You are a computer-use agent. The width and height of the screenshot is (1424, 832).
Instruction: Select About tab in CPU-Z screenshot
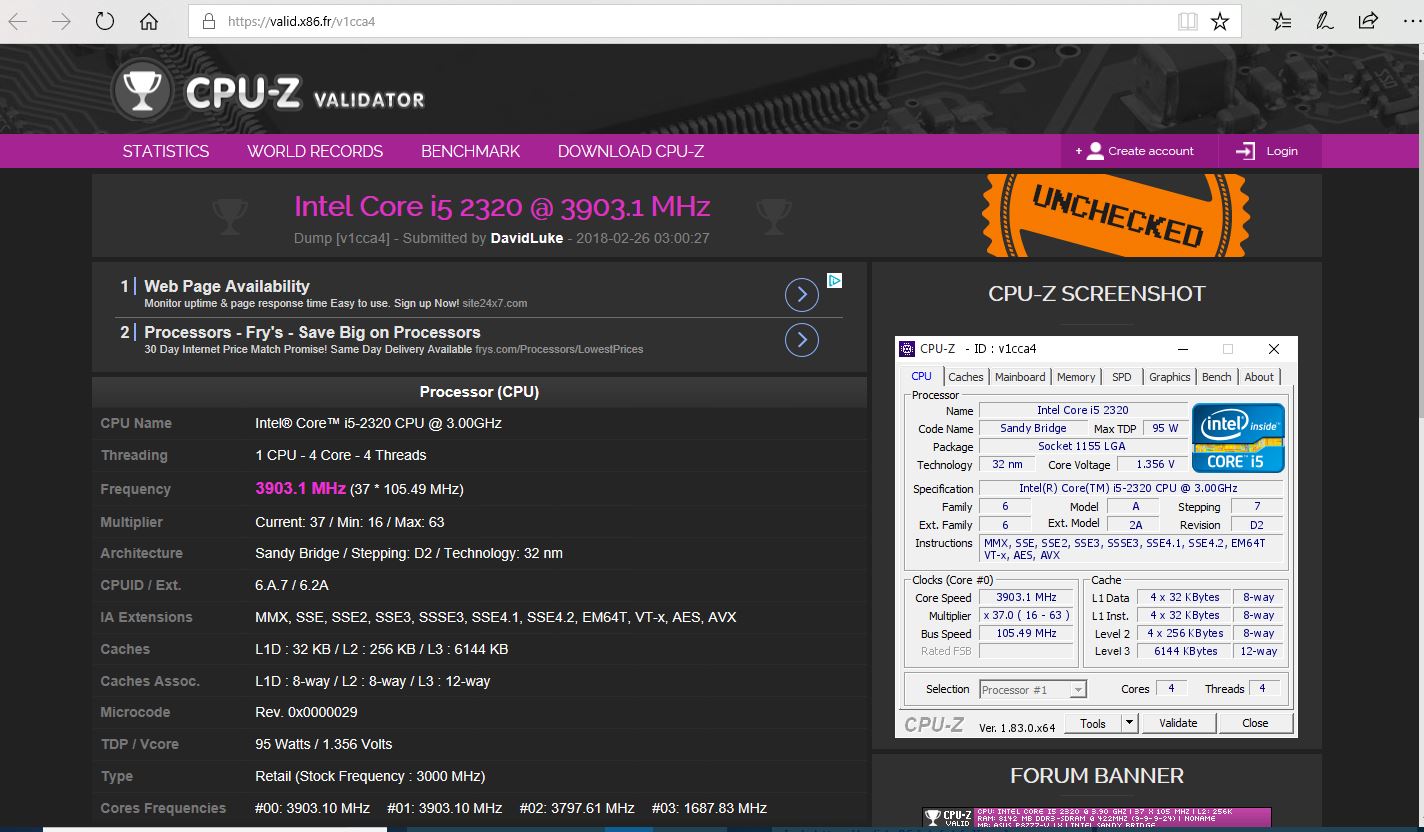click(1259, 377)
